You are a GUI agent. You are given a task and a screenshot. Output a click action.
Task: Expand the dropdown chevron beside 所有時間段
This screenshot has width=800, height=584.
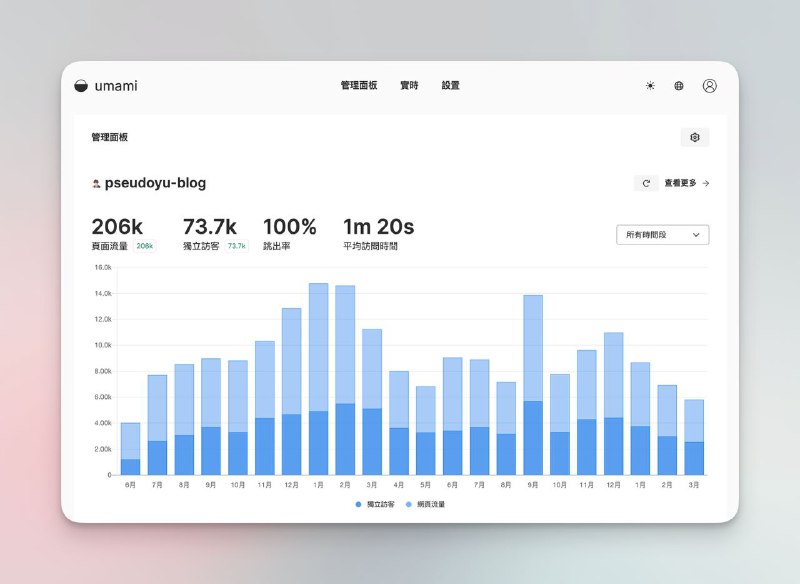click(696, 235)
